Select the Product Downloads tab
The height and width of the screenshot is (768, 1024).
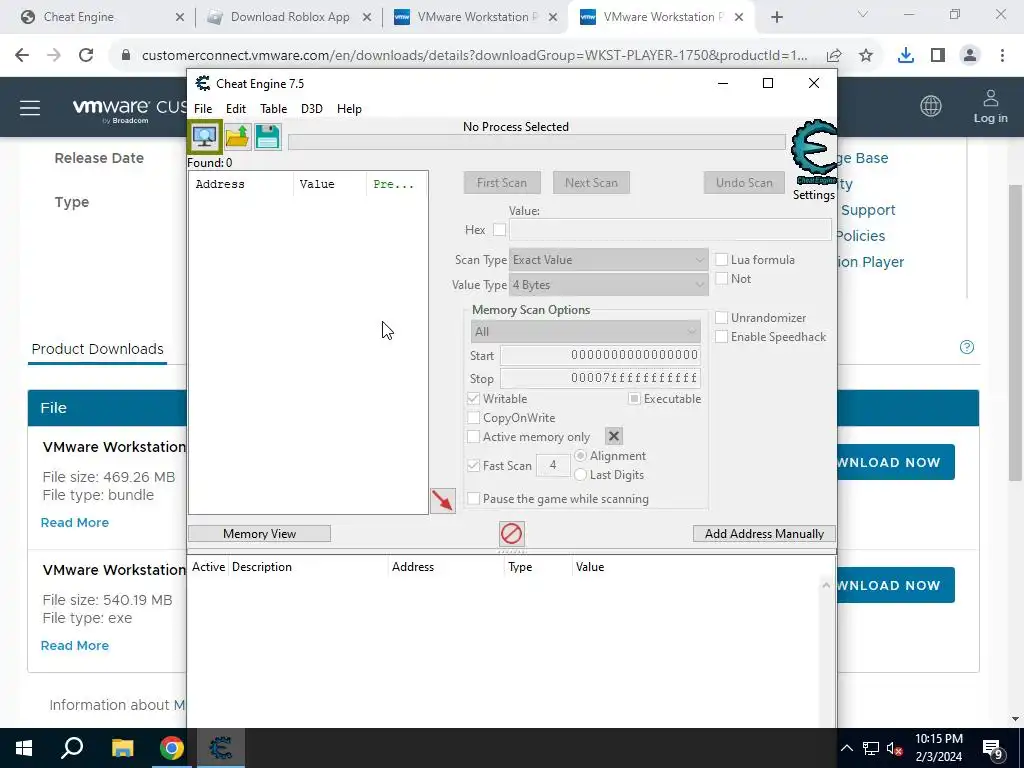(x=97, y=349)
